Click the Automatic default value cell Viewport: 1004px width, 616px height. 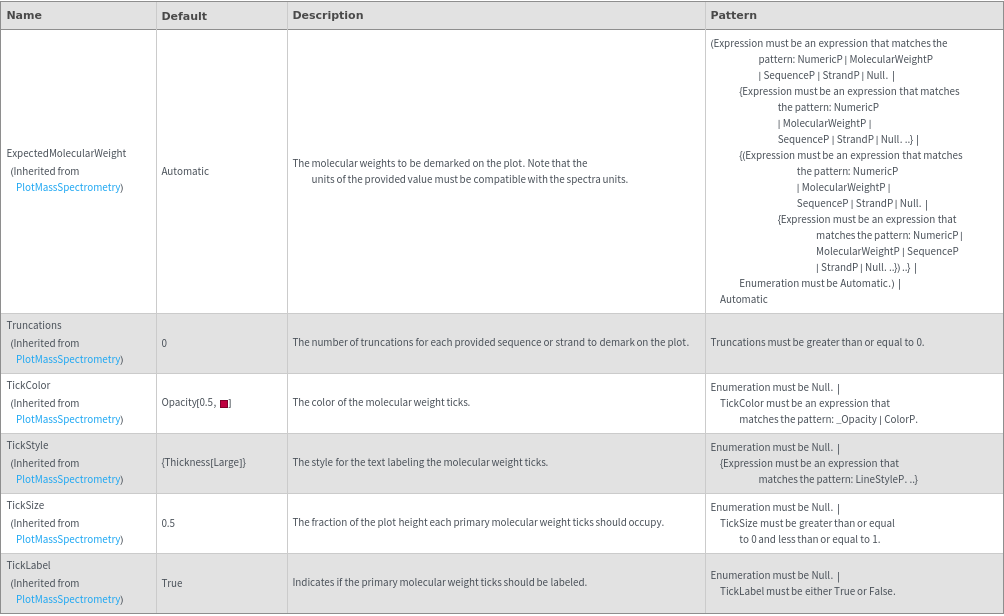(x=185, y=171)
